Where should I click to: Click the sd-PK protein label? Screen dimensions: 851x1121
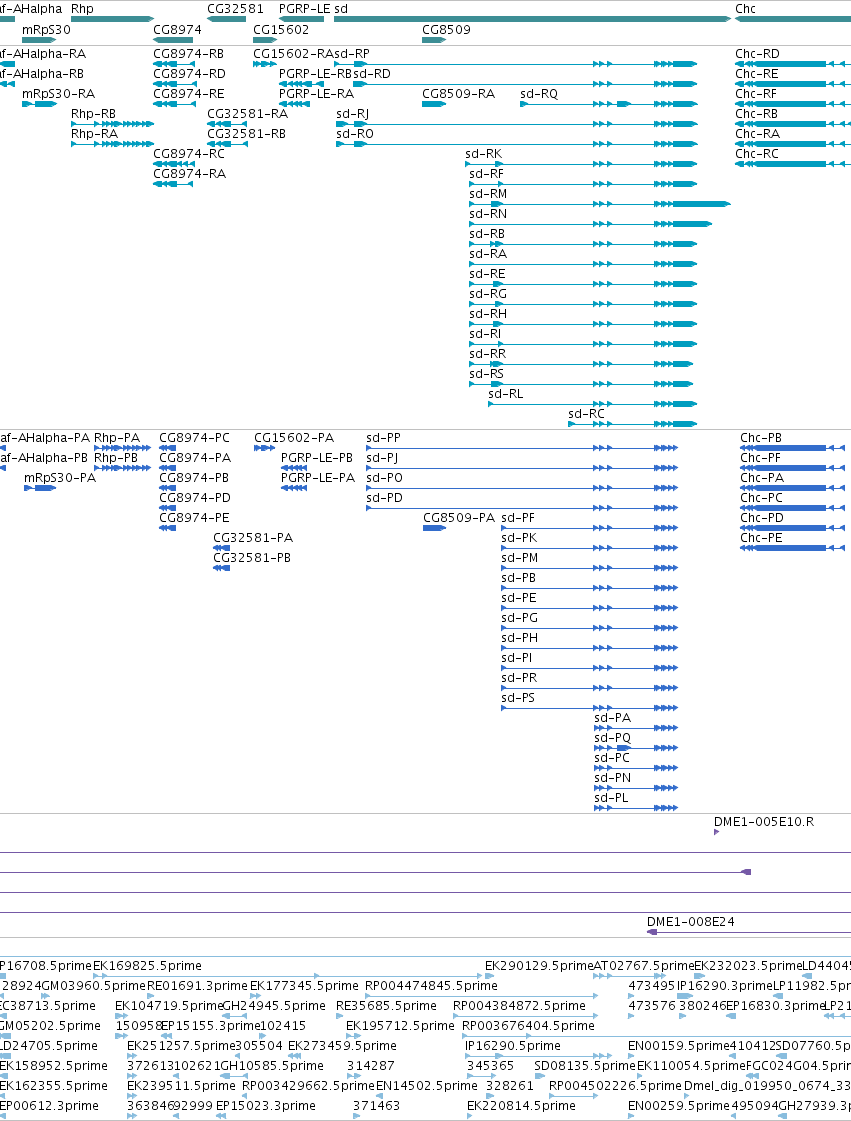(519, 538)
